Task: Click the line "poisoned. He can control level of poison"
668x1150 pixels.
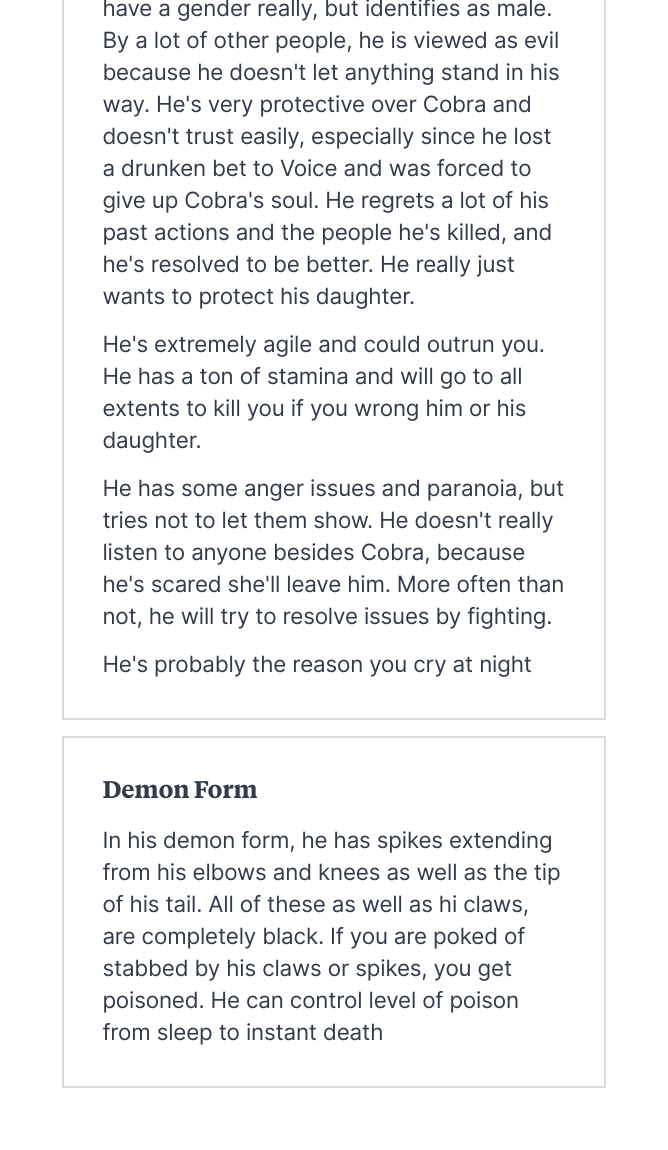Action: point(310,1001)
